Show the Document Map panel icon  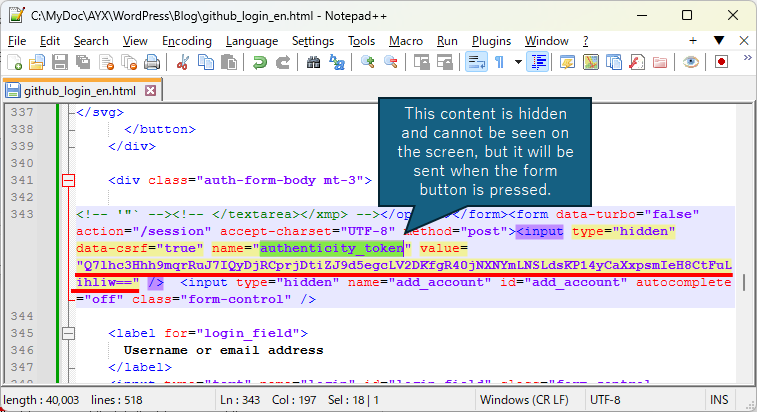[590, 62]
